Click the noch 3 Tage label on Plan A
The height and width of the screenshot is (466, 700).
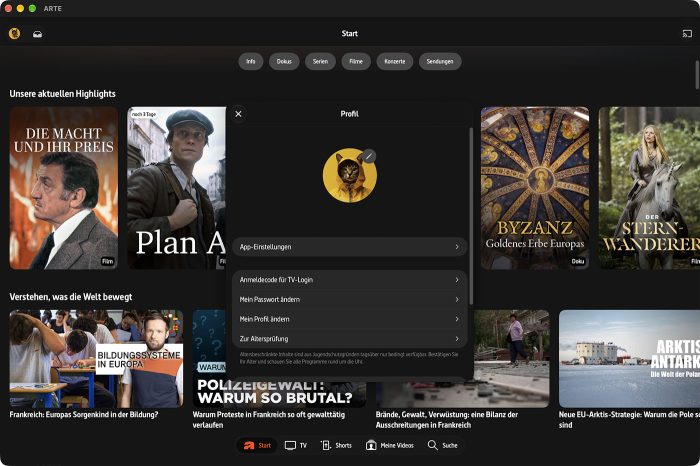(x=144, y=114)
